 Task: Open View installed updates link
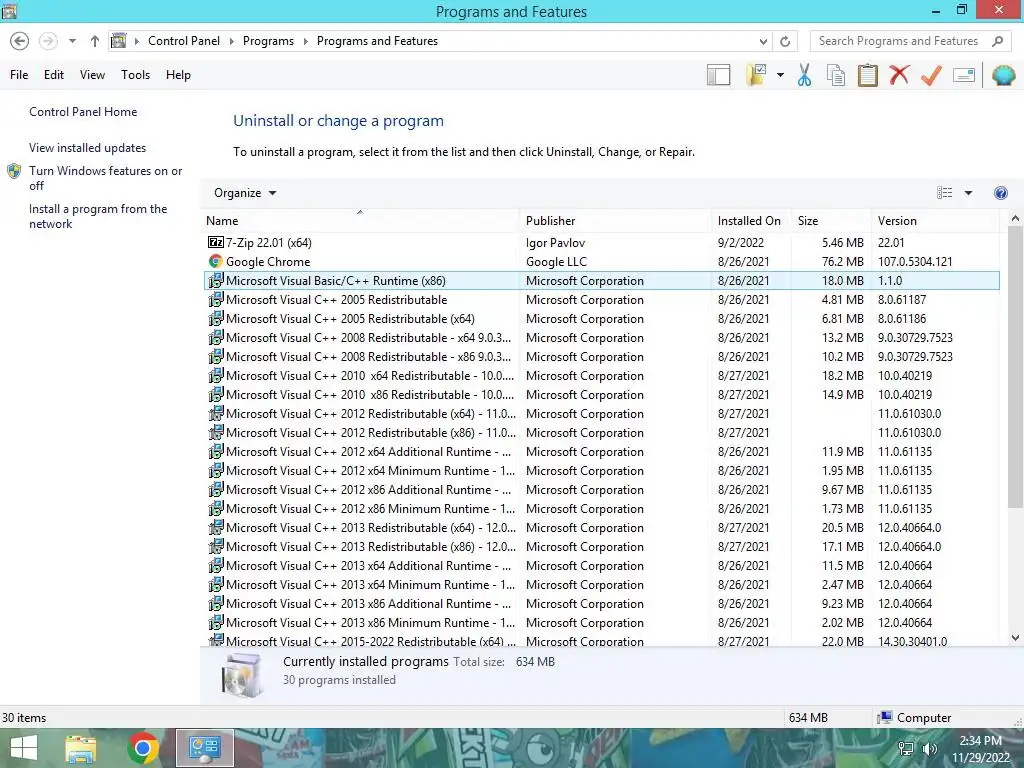[88, 148]
